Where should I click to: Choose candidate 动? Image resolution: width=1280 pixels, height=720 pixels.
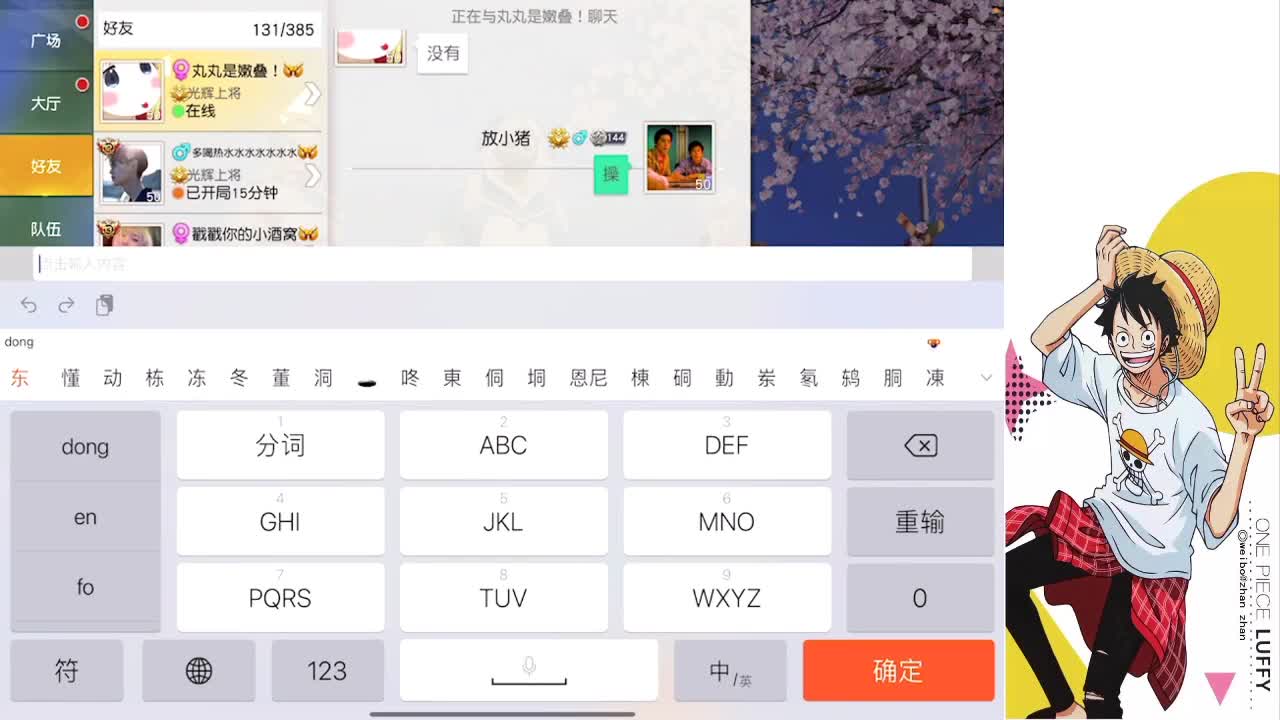click(x=113, y=378)
